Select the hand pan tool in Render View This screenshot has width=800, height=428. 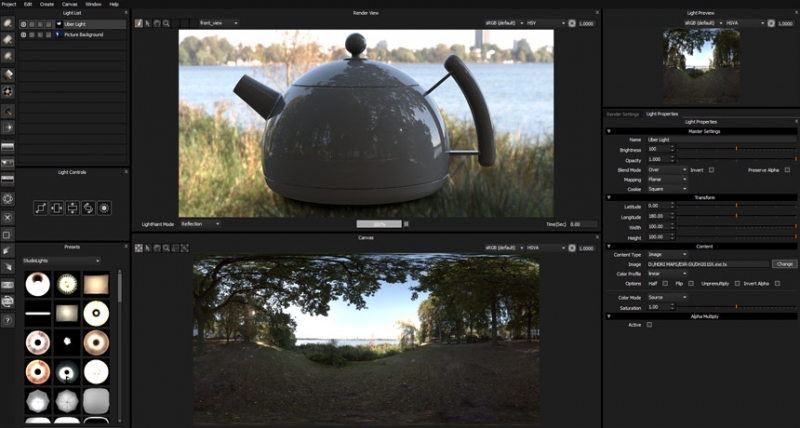tap(157, 23)
